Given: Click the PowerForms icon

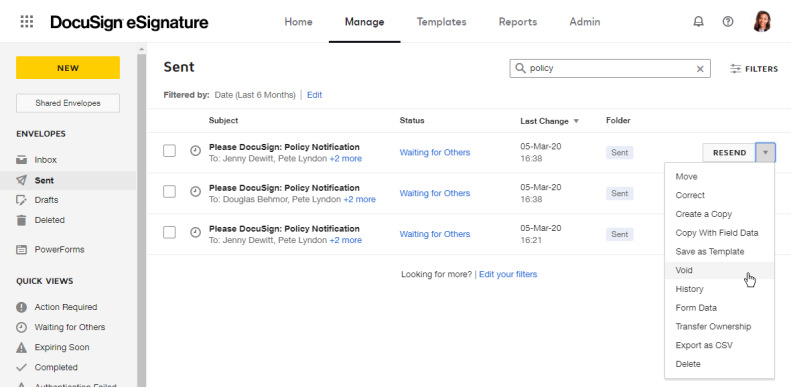Looking at the screenshot, I should click(21, 249).
